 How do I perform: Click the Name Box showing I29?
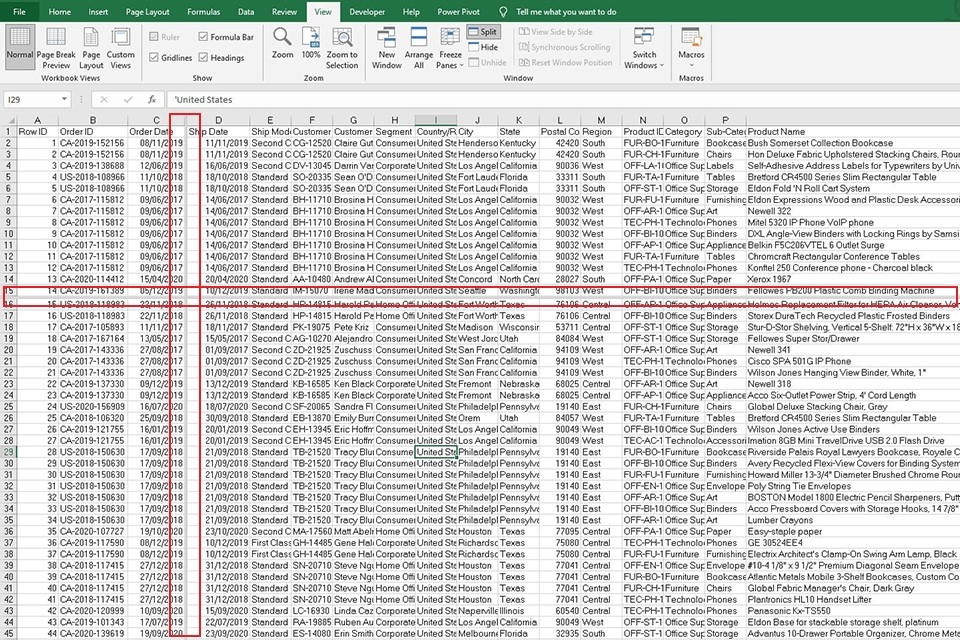[40, 100]
